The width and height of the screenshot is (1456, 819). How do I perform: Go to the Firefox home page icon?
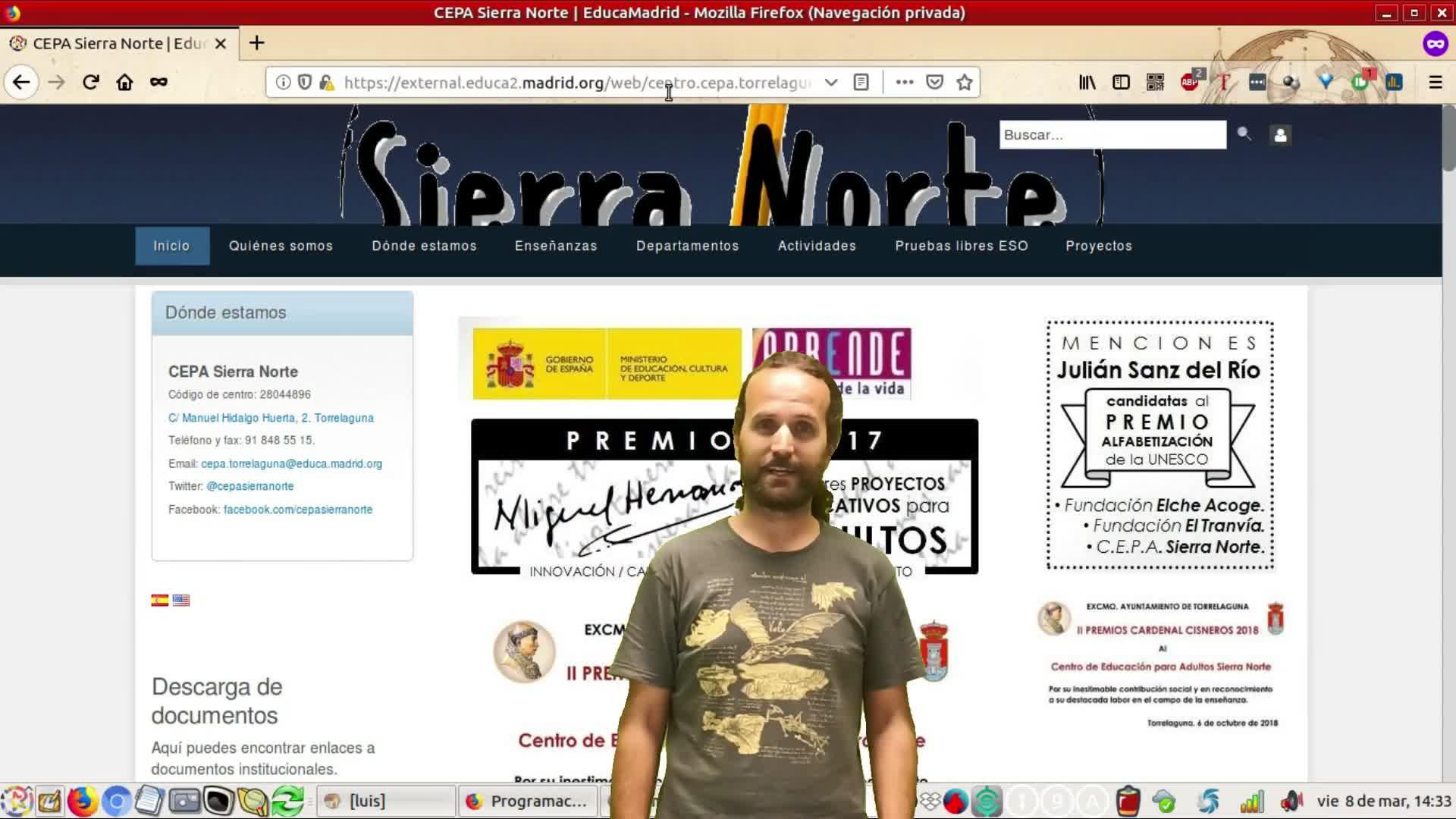tap(124, 82)
